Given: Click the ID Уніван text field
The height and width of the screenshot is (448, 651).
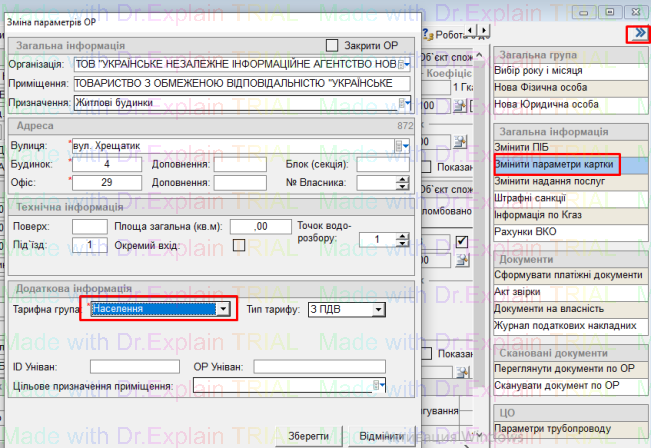Looking at the screenshot, I should click(119, 366).
